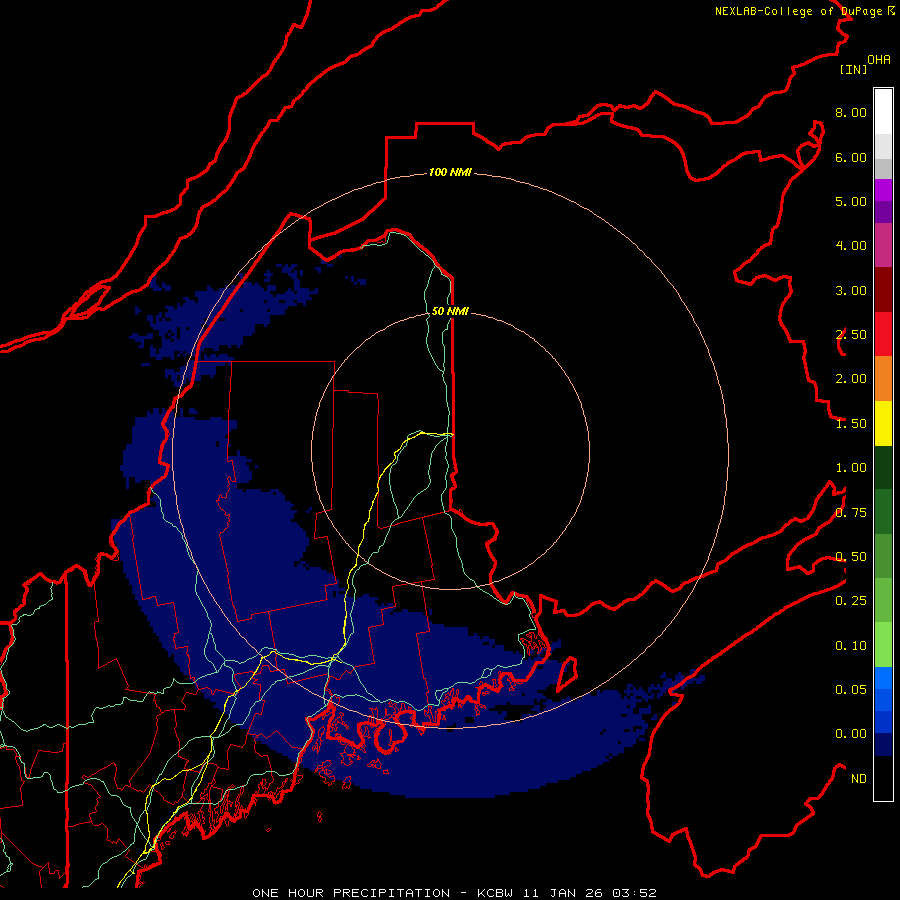This screenshot has height=900, width=900.
Task: Click the 2.00 legend value
Action: 851,379
